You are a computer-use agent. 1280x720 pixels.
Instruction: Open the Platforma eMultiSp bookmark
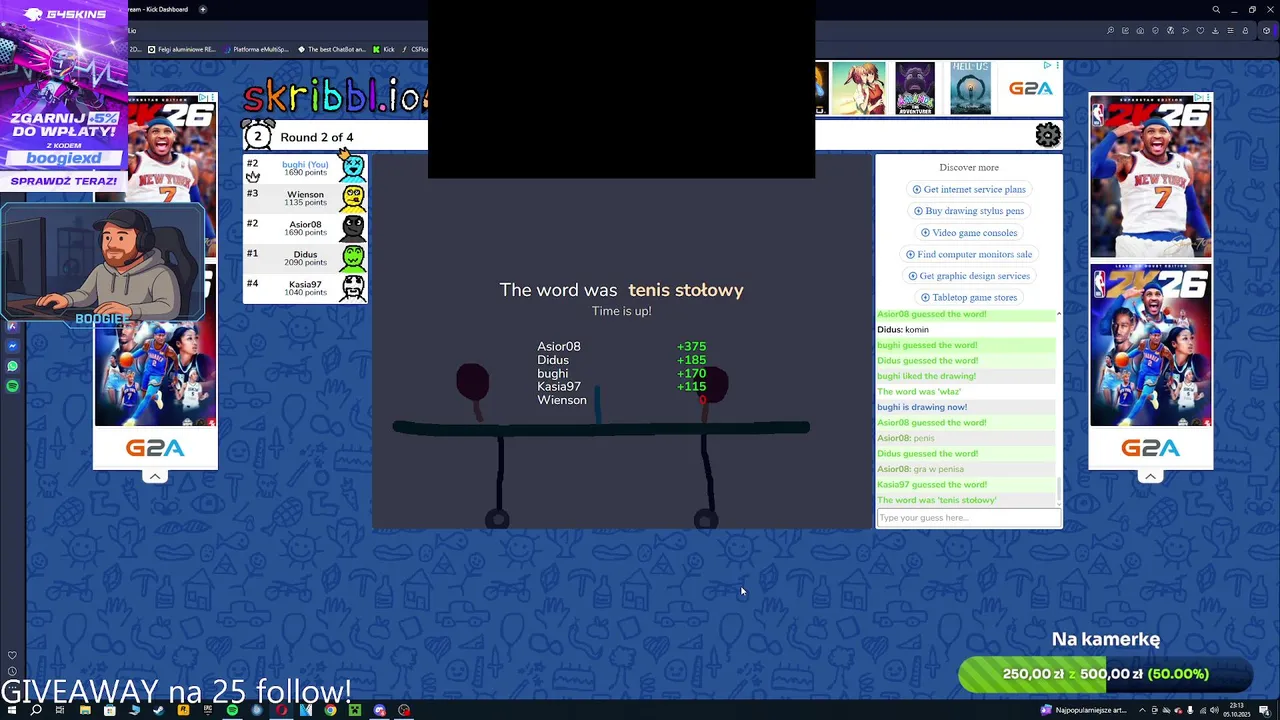[x=256, y=49]
